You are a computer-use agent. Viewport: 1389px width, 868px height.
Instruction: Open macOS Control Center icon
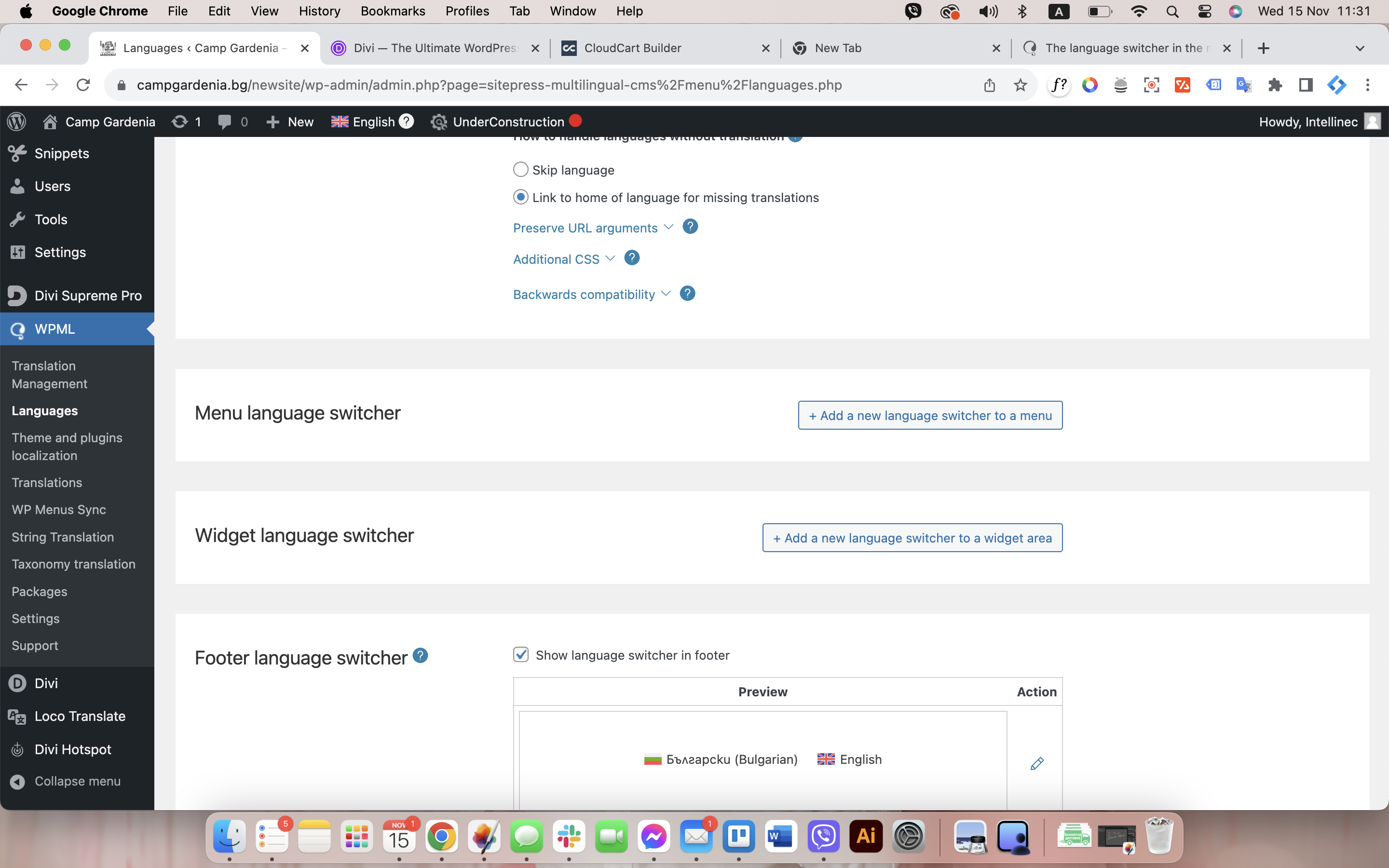coord(1204,11)
